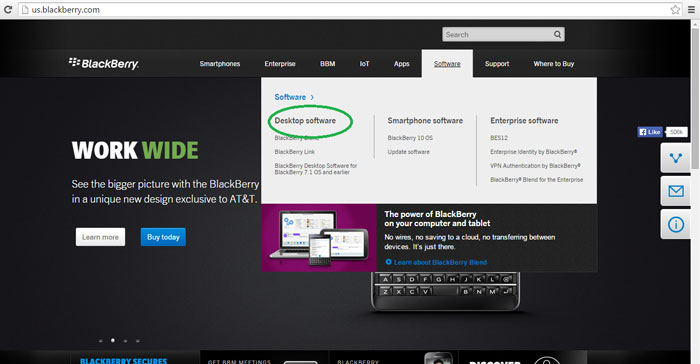
Task: Open Where to Buy menu
Action: point(554,64)
